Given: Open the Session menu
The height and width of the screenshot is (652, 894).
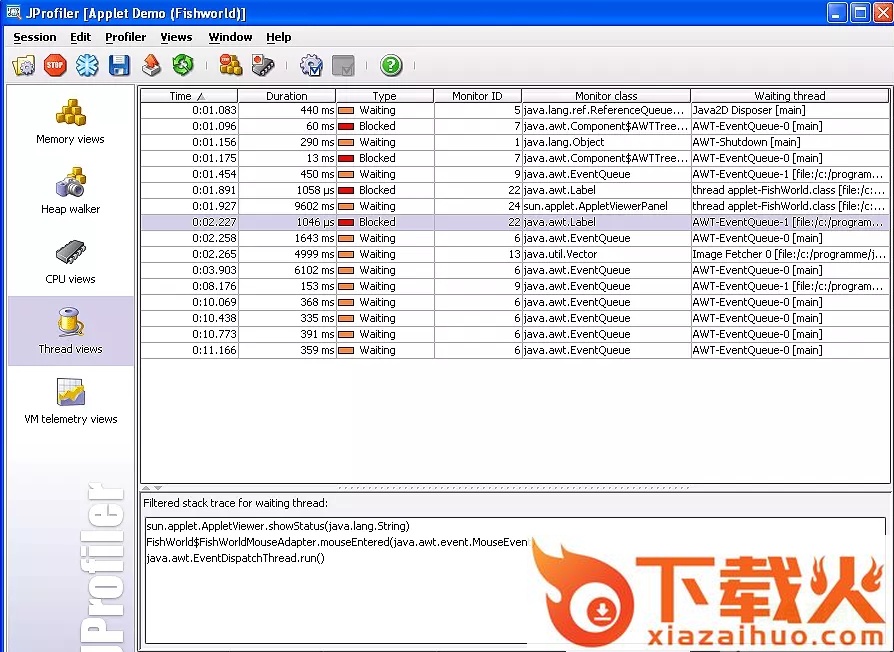Looking at the screenshot, I should tap(35, 37).
